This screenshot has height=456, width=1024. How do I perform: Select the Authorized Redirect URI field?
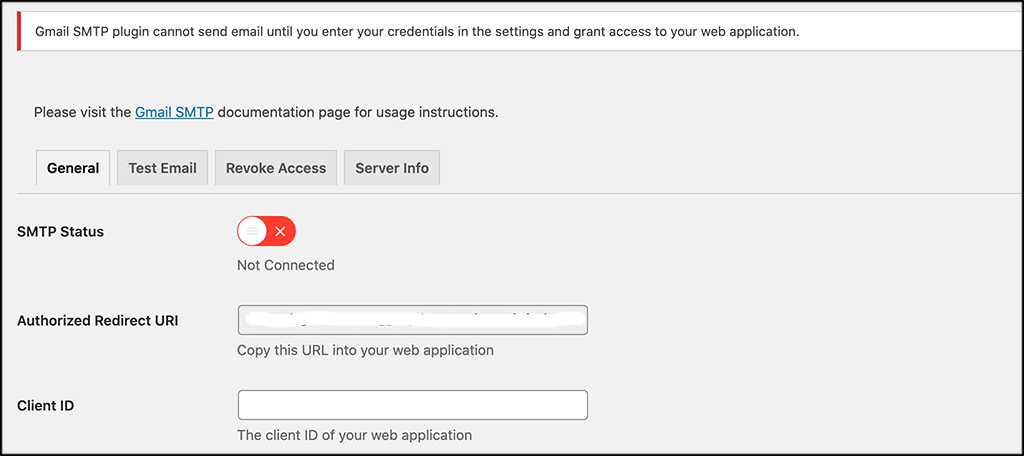click(413, 320)
